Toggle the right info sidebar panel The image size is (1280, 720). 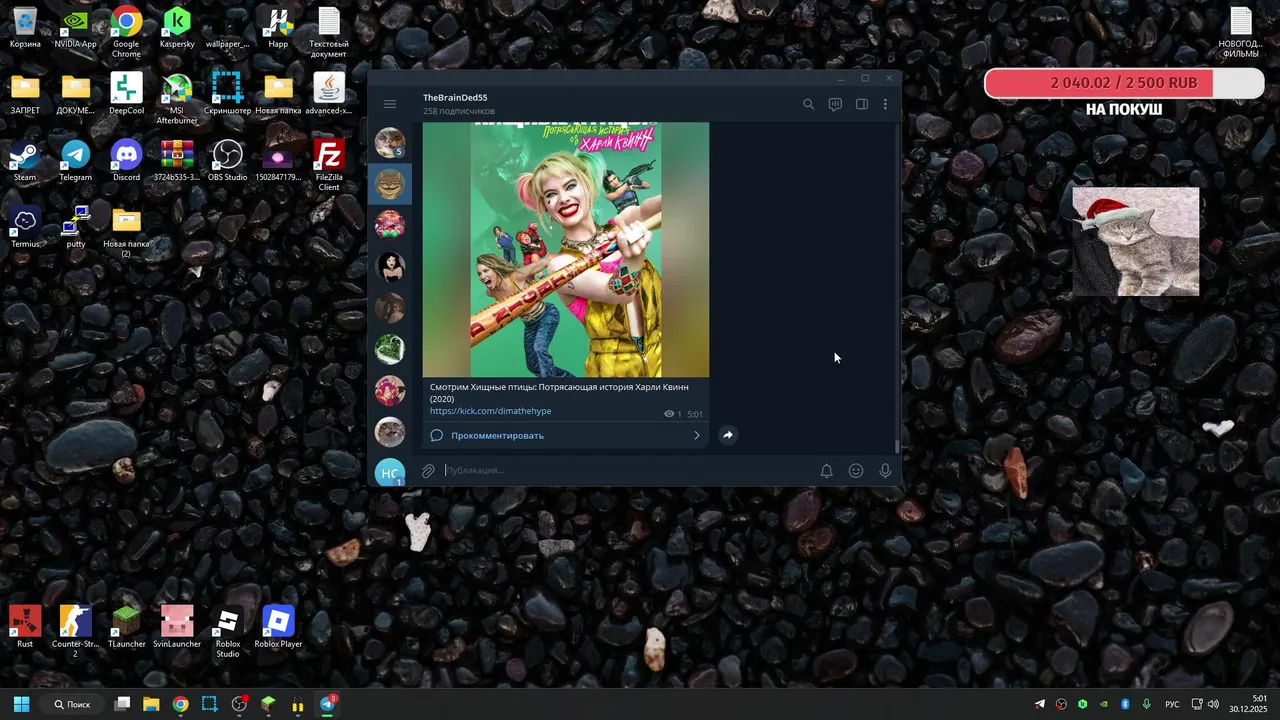point(861,104)
